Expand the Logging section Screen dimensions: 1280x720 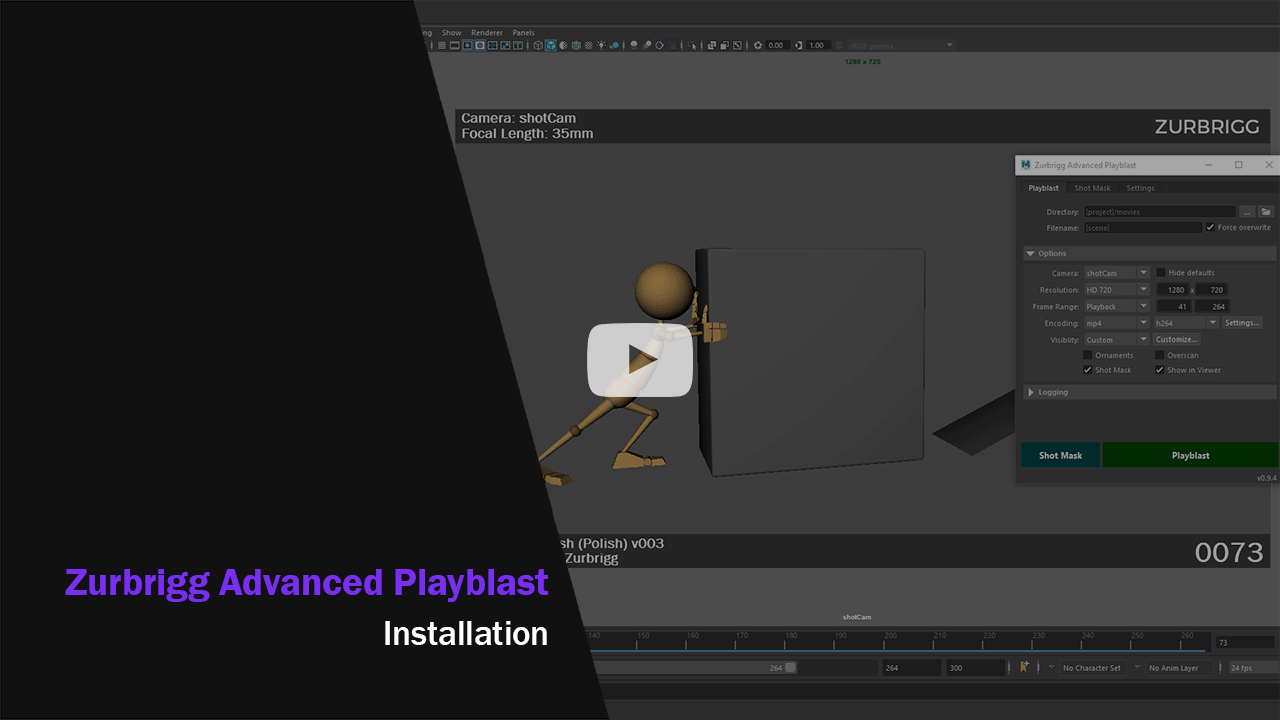(x=1032, y=391)
